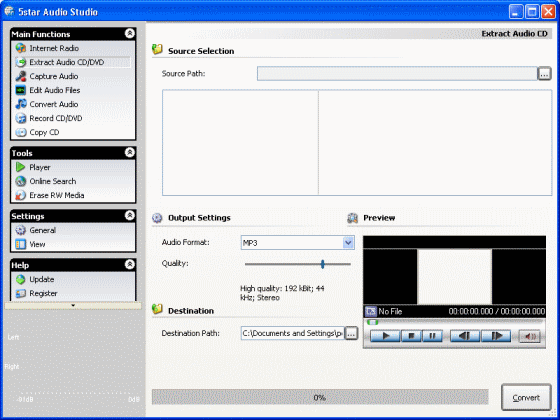Collapse the Main Functions panel
The image size is (560, 420).
click(130, 34)
